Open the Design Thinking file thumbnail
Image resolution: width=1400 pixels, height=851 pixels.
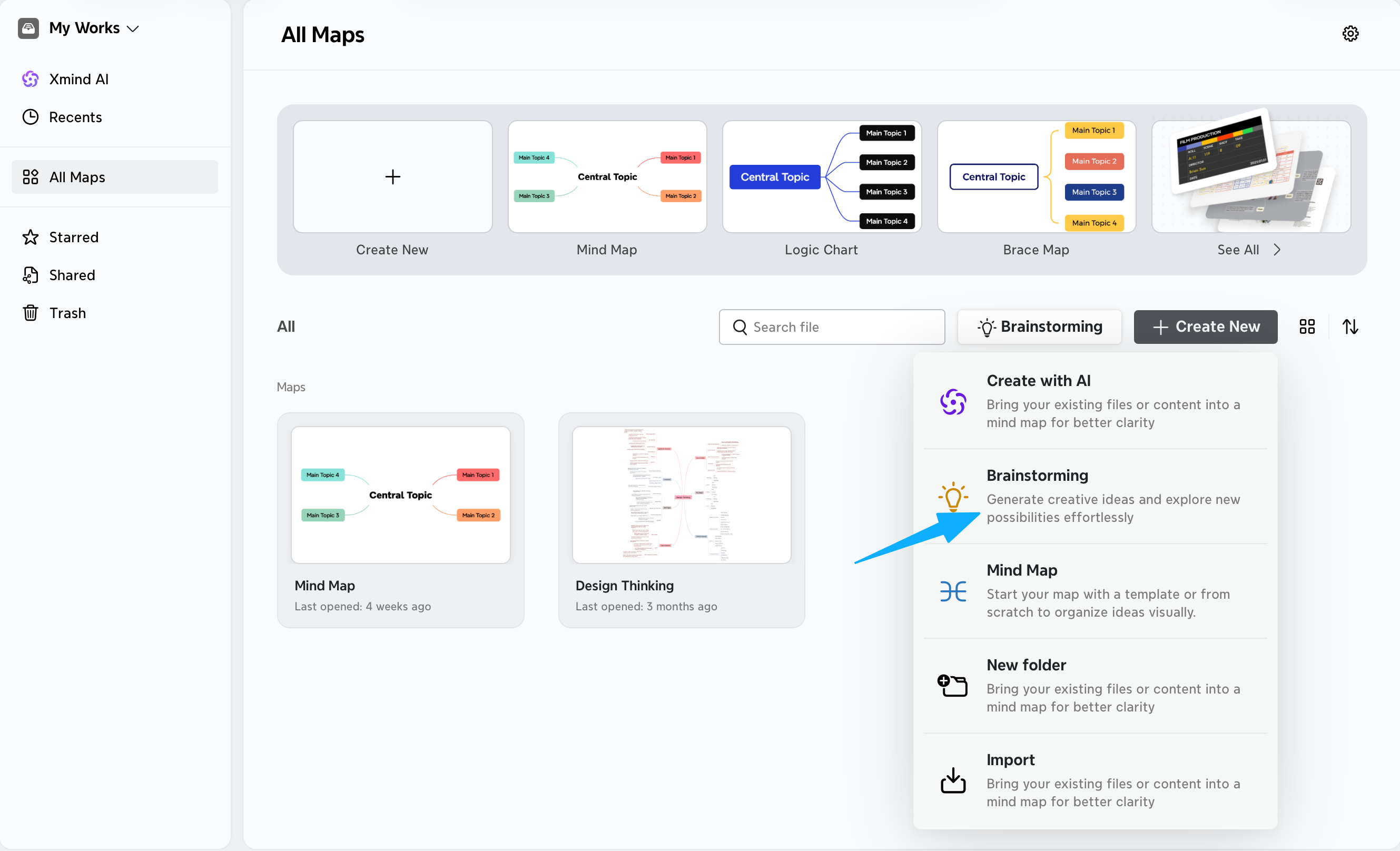coord(682,495)
